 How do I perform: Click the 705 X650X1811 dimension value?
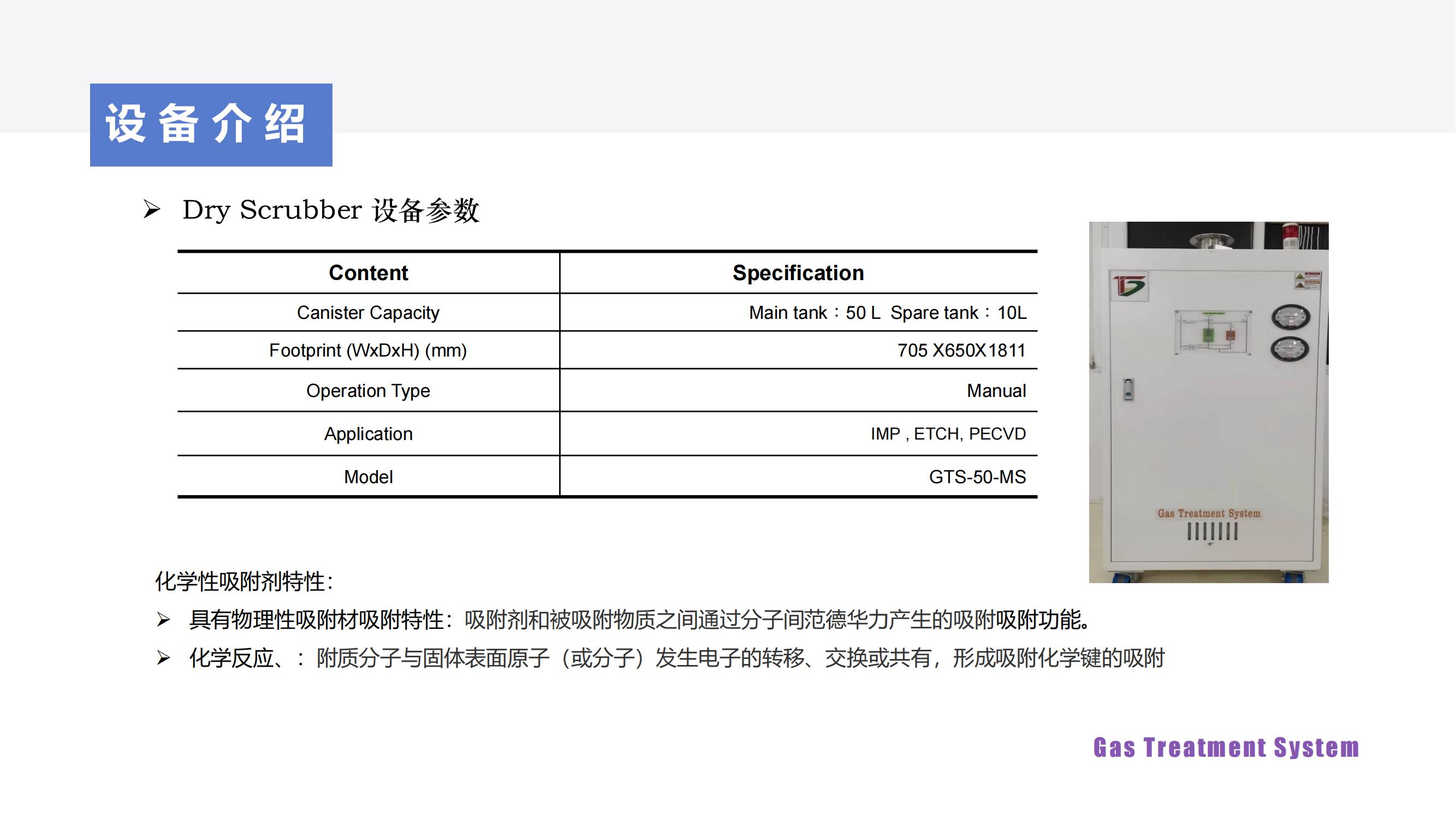961,351
